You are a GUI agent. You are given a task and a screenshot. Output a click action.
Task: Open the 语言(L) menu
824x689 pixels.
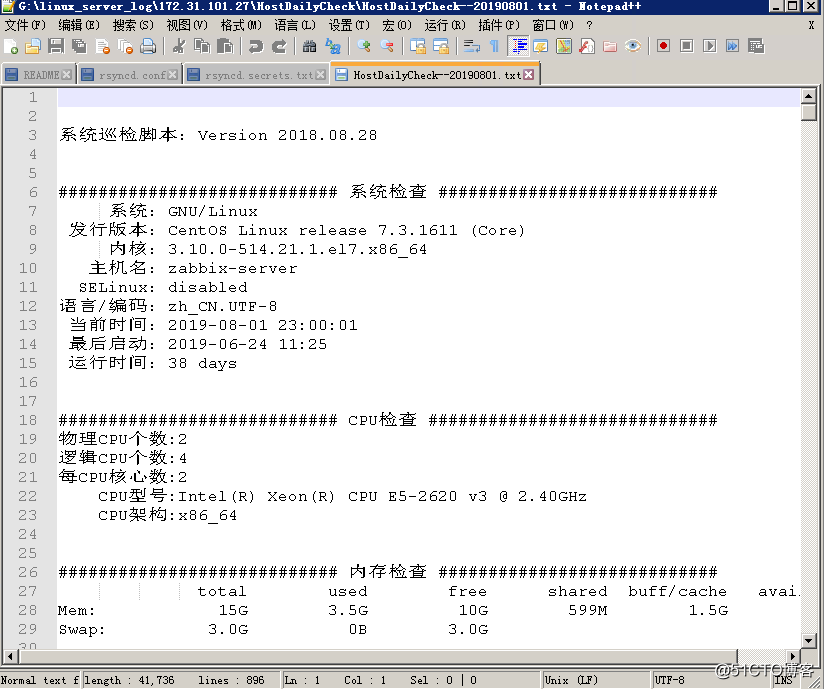click(295, 25)
